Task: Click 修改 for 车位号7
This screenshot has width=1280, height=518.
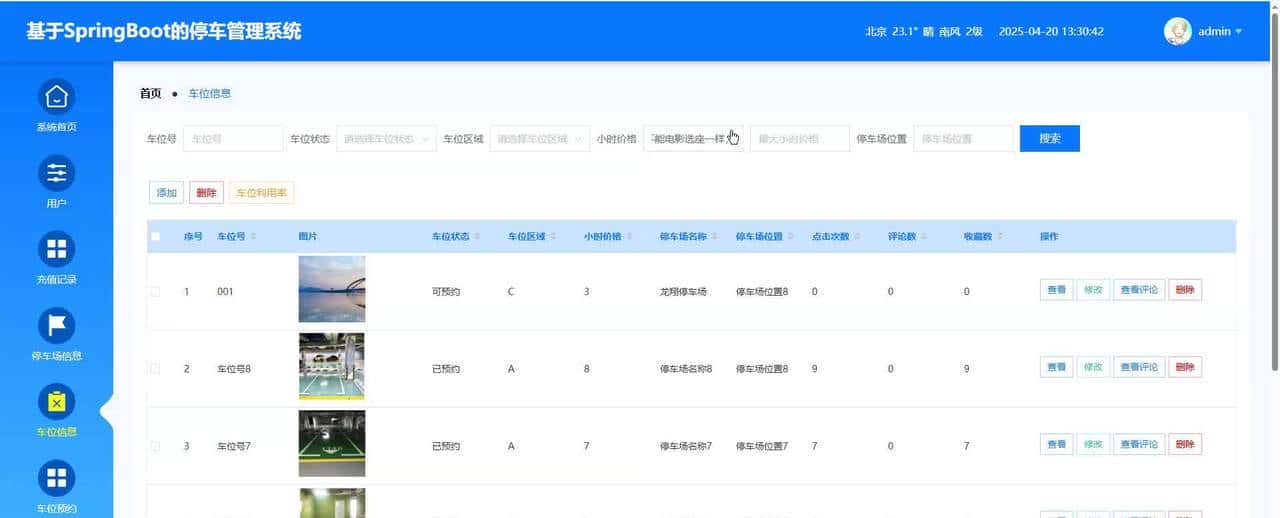Action: (1093, 444)
